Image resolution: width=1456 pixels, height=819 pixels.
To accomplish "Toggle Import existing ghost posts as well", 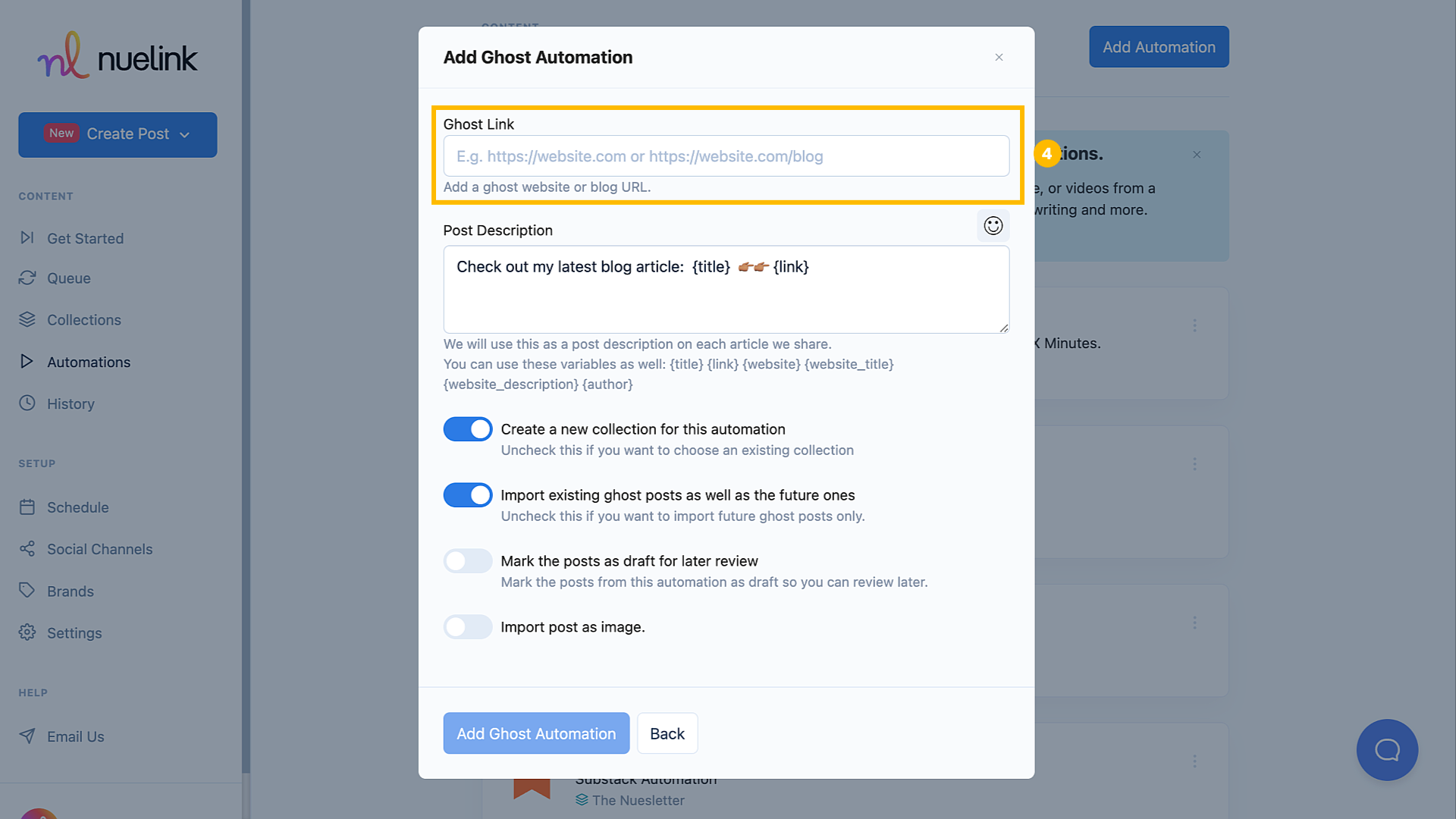I will pos(467,495).
